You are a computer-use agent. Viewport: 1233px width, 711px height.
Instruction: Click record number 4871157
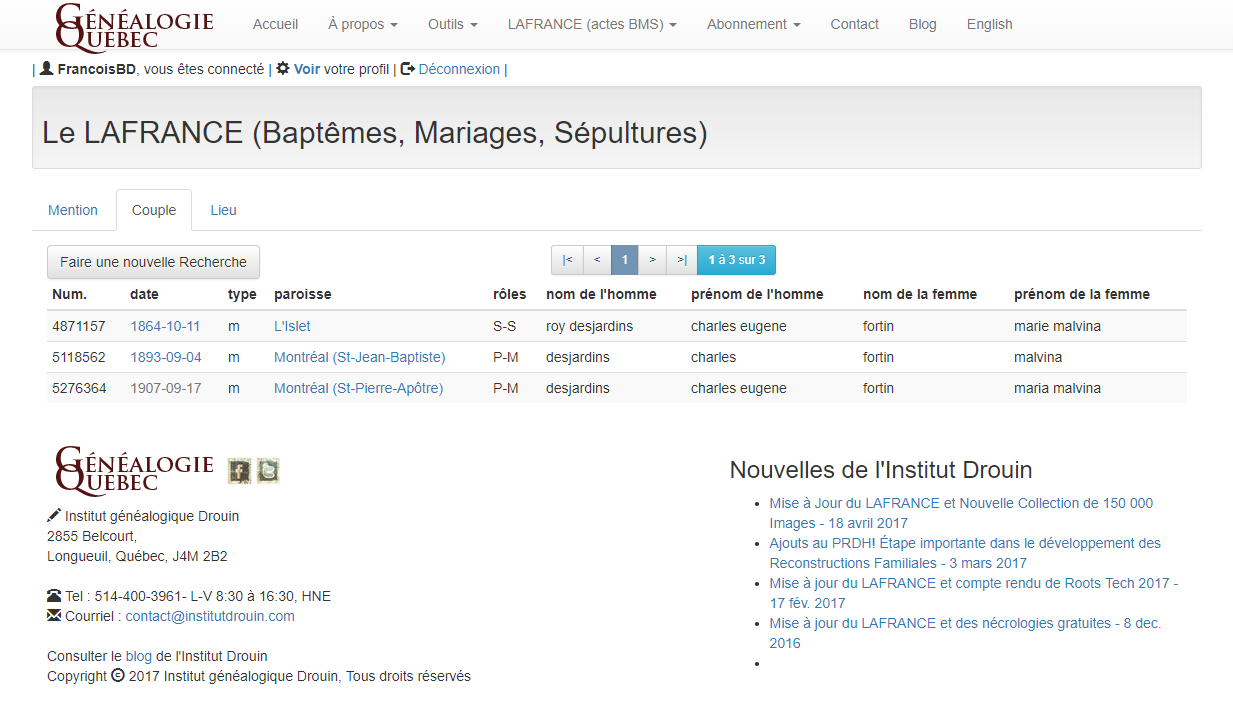(x=78, y=326)
